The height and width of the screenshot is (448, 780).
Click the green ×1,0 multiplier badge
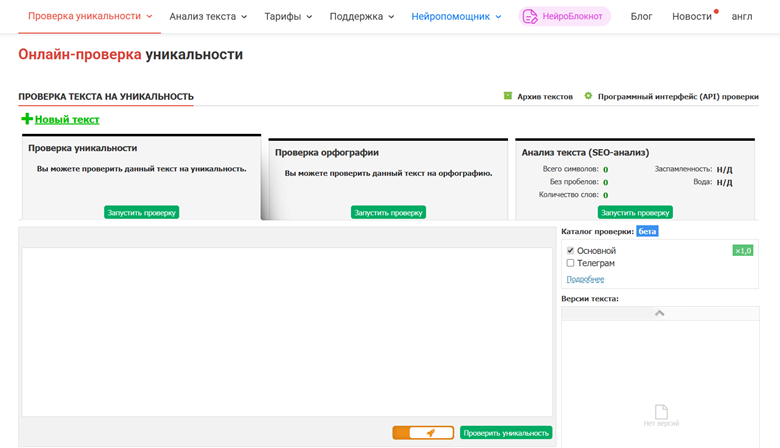point(743,251)
